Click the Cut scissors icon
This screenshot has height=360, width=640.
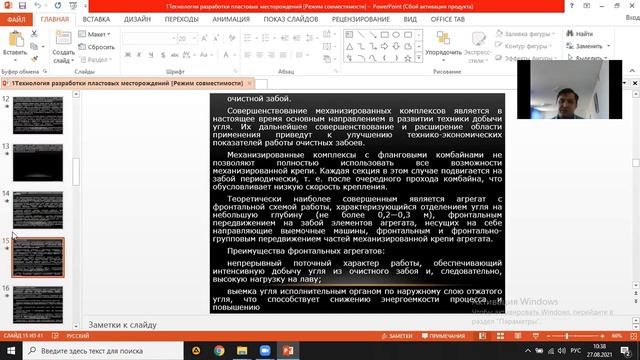pos(34,34)
